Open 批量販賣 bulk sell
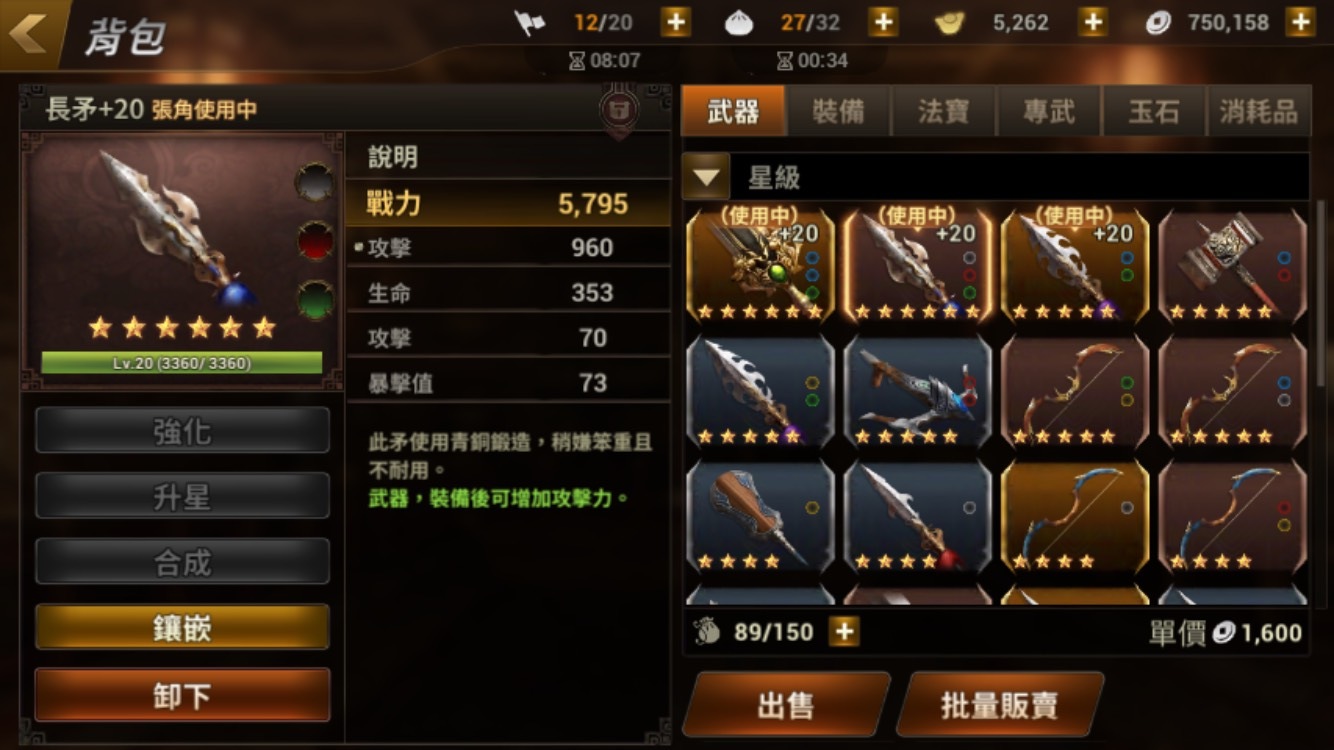 point(1000,705)
